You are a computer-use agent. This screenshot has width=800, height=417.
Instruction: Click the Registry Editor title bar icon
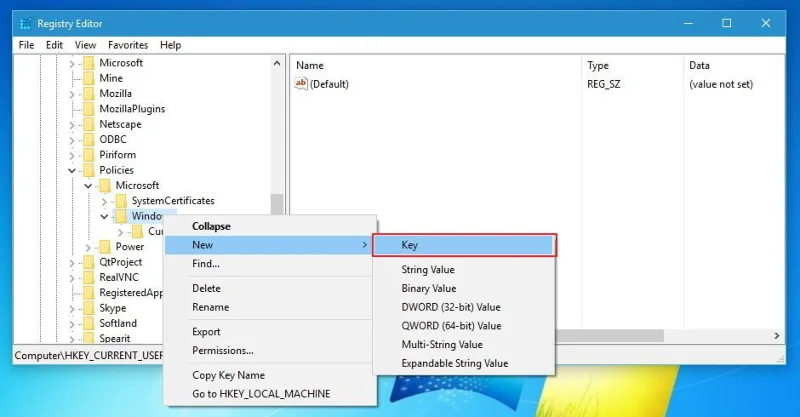click(26, 23)
